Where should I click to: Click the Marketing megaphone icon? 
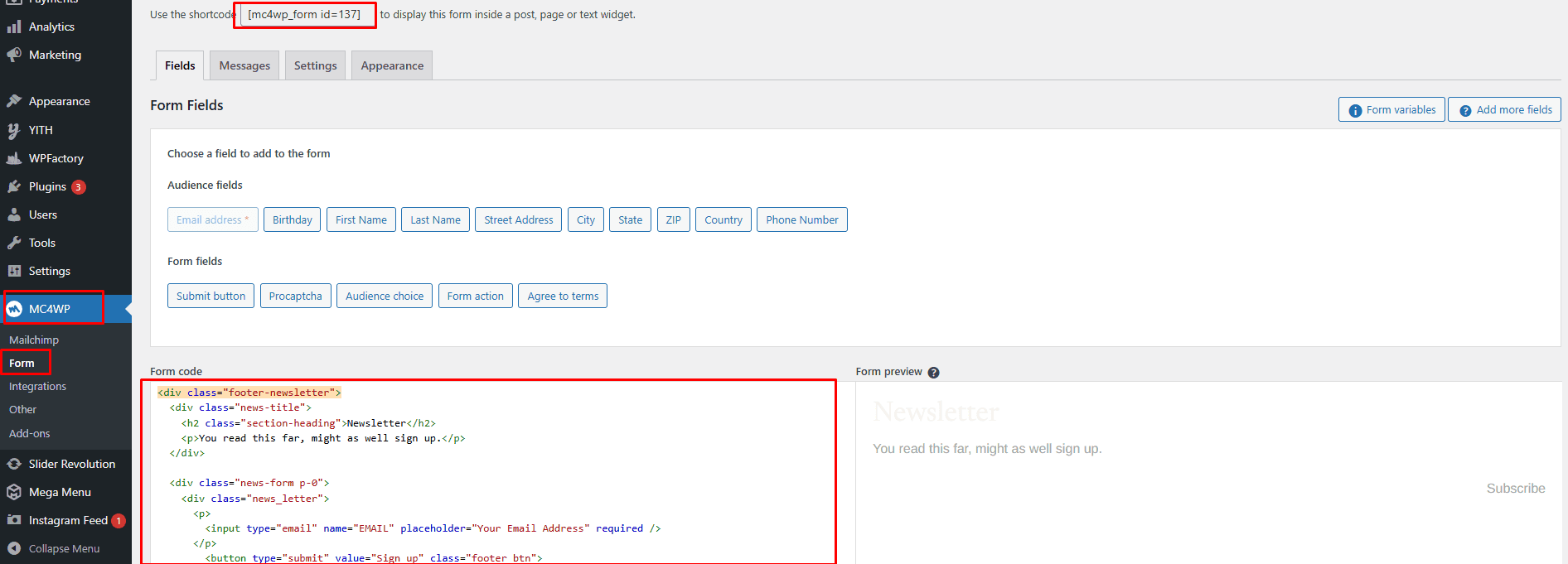click(x=14, y=55)
